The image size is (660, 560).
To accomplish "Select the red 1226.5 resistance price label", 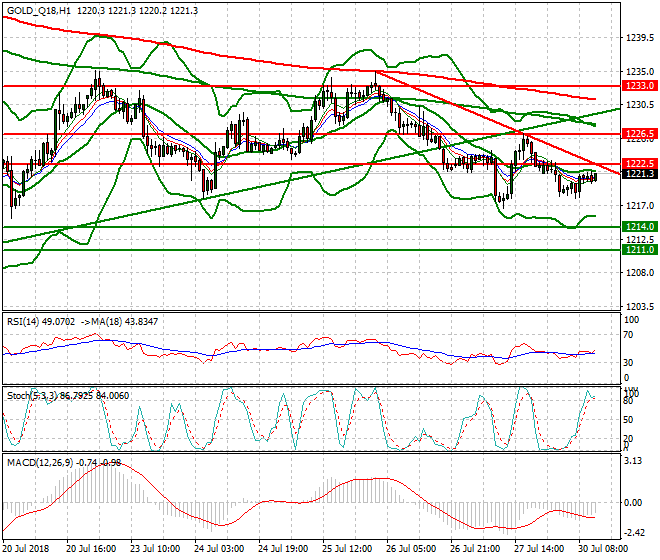I will (x=640, y=134).
